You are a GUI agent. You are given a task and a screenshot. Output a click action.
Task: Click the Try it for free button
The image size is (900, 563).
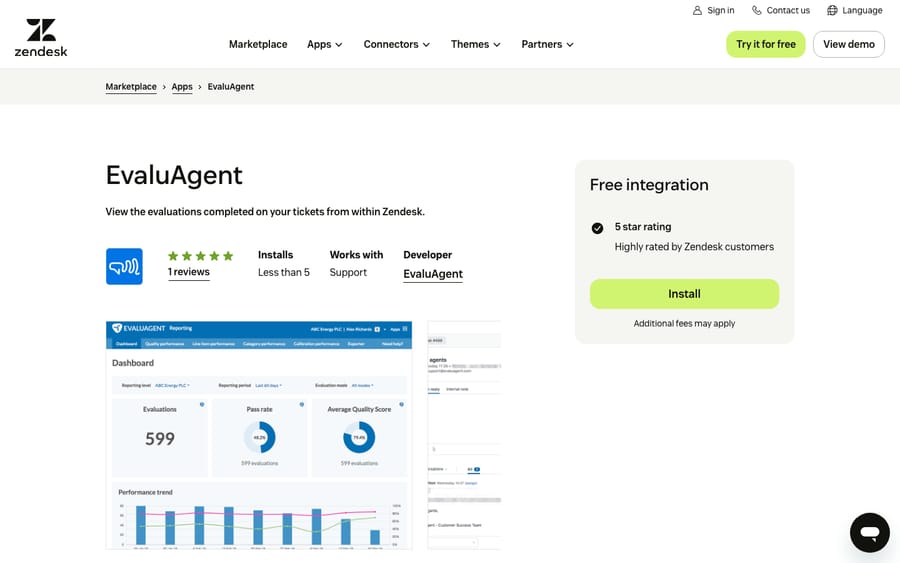[x=766, y=44]
